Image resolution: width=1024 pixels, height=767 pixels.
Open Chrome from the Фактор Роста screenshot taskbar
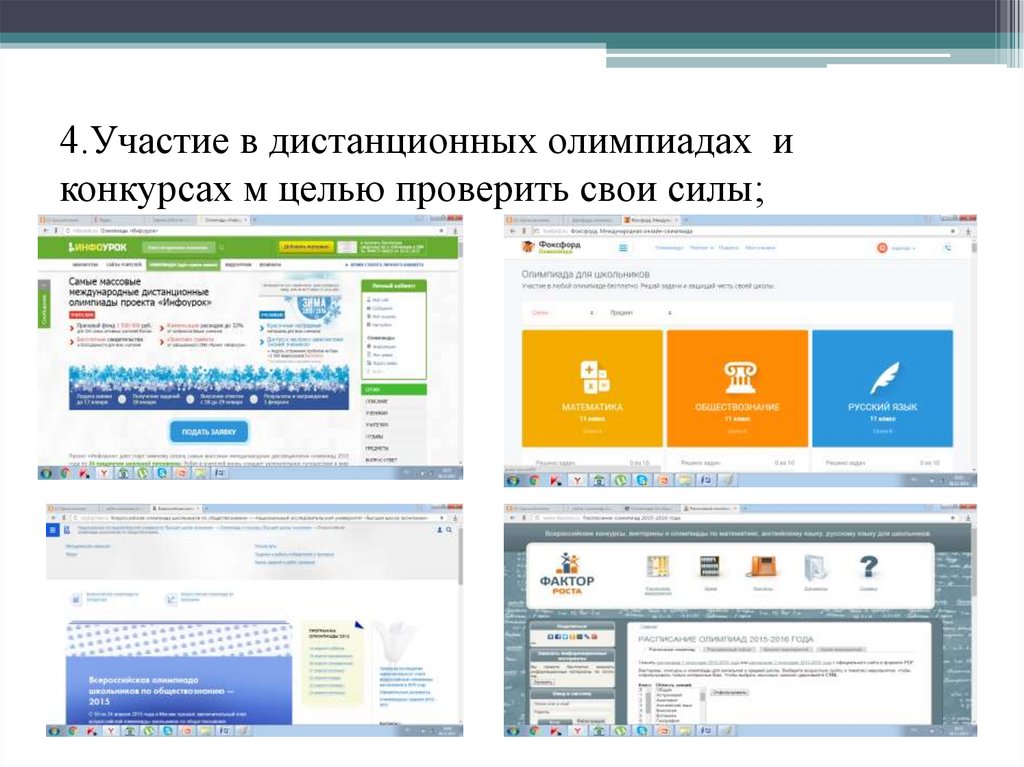pyautogui.click(x=533, y=730)
